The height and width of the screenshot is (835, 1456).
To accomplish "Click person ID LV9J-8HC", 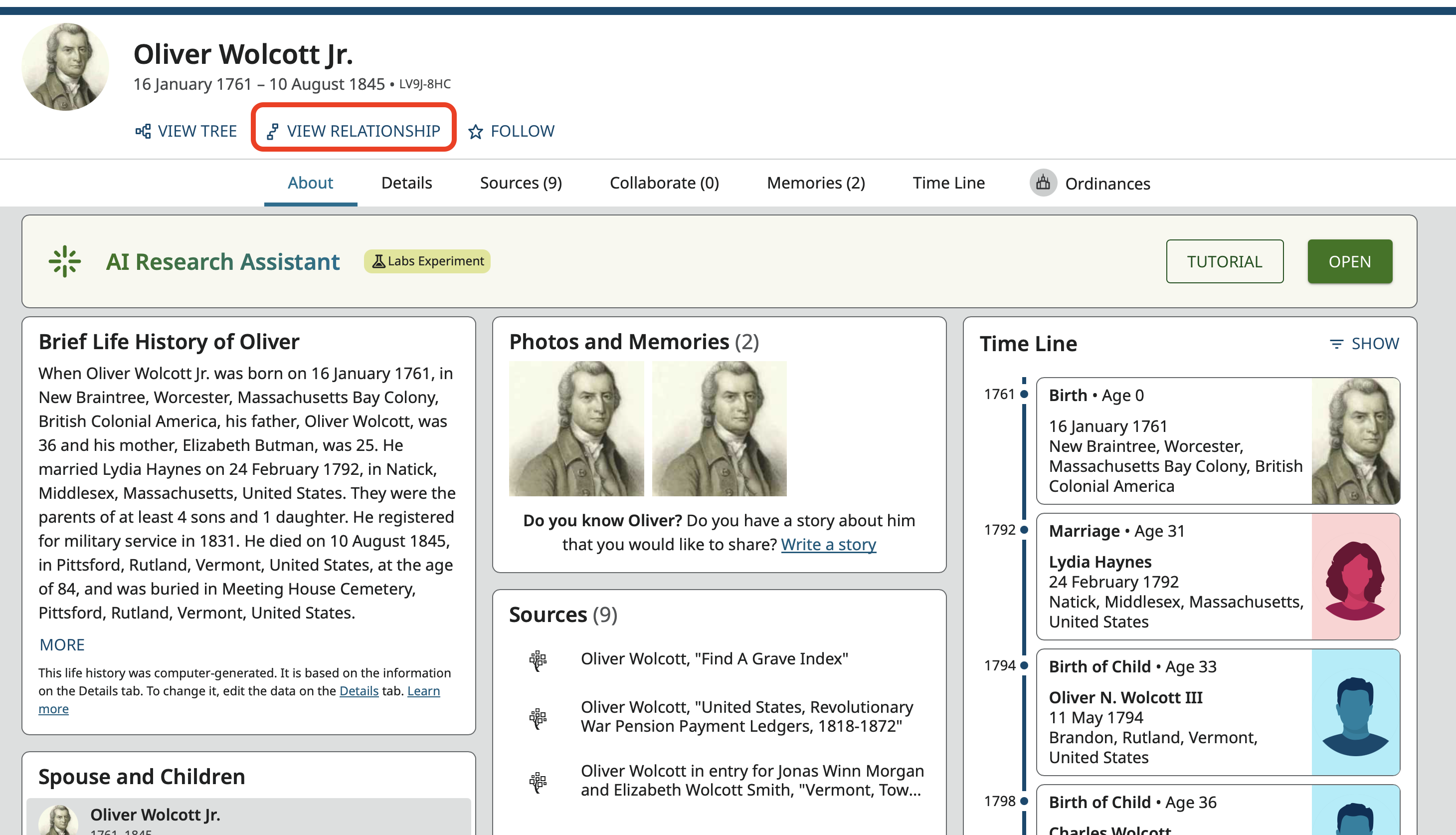I will (x=425, y=84).
